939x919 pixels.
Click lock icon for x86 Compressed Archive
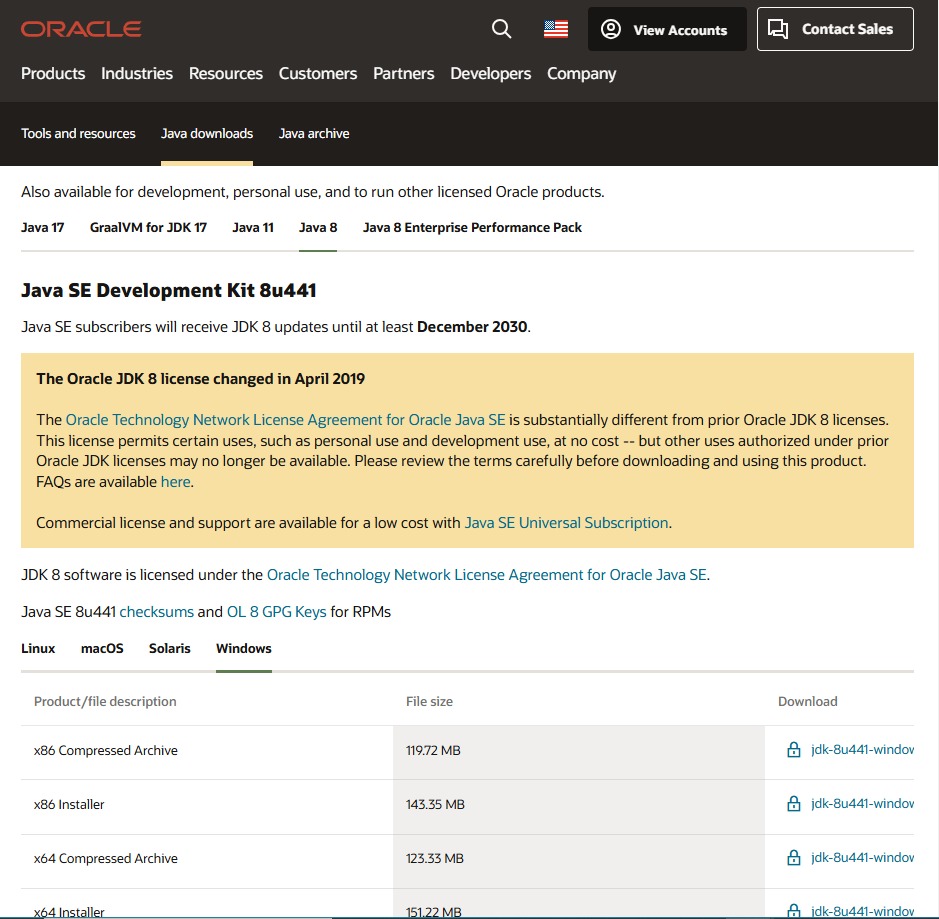pyautogui.click(x=793, y=750)
